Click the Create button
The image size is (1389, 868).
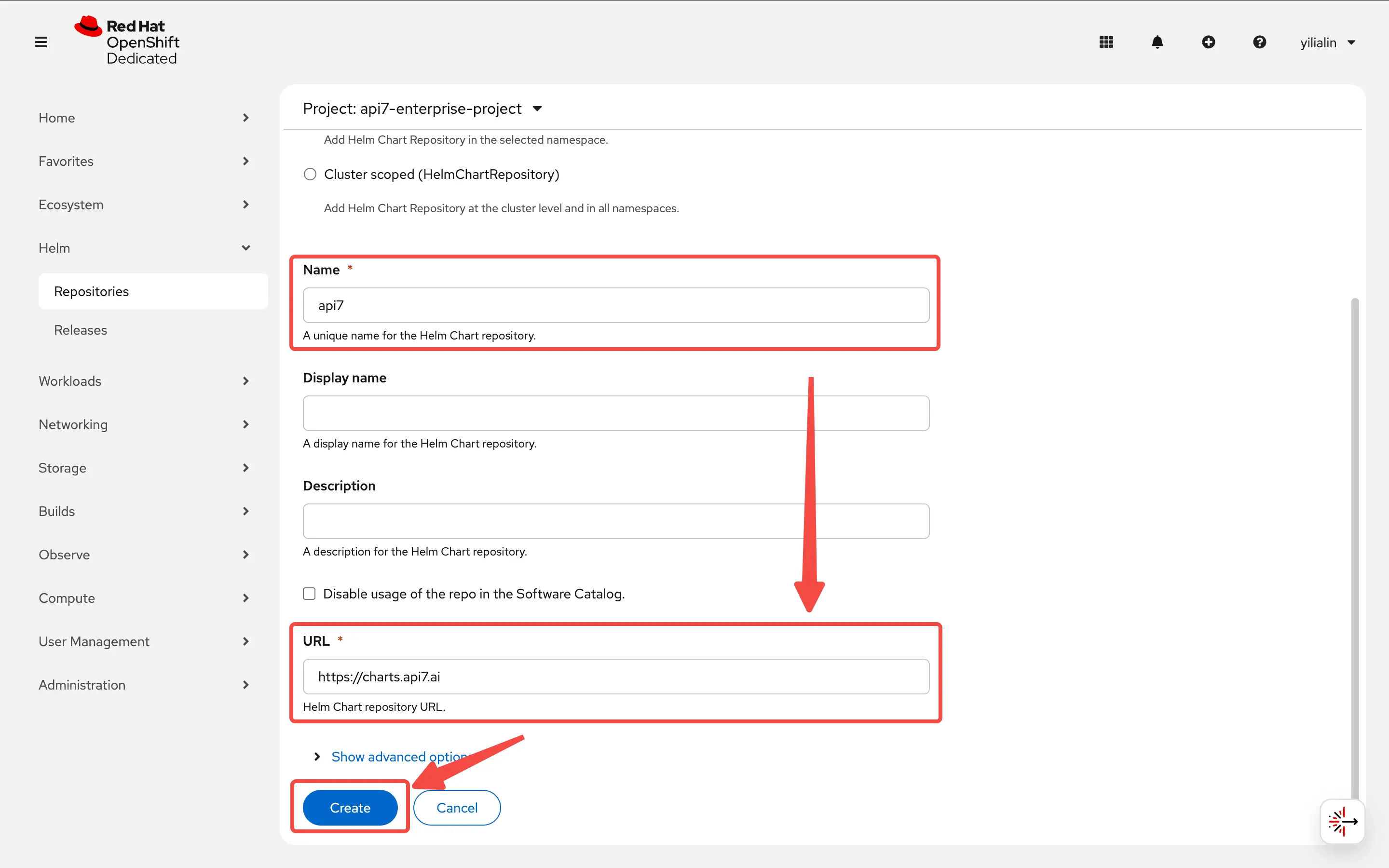point(350,807)
